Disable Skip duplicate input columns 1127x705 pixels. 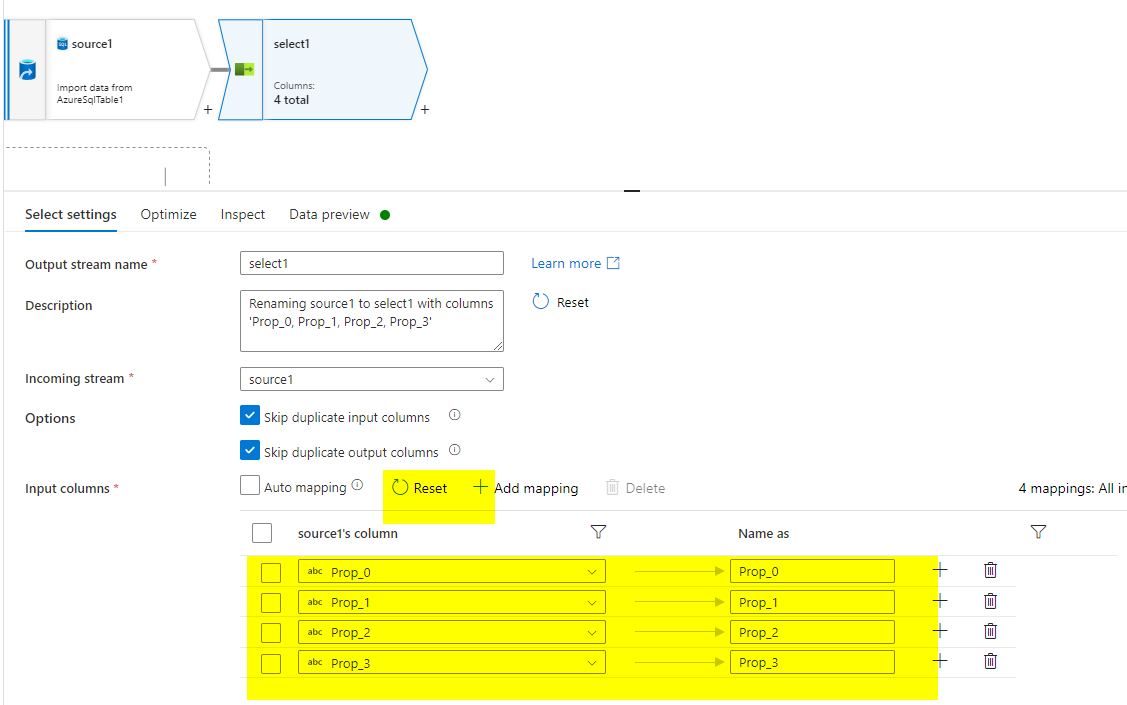pyautogui.click(x=249, y=415)
